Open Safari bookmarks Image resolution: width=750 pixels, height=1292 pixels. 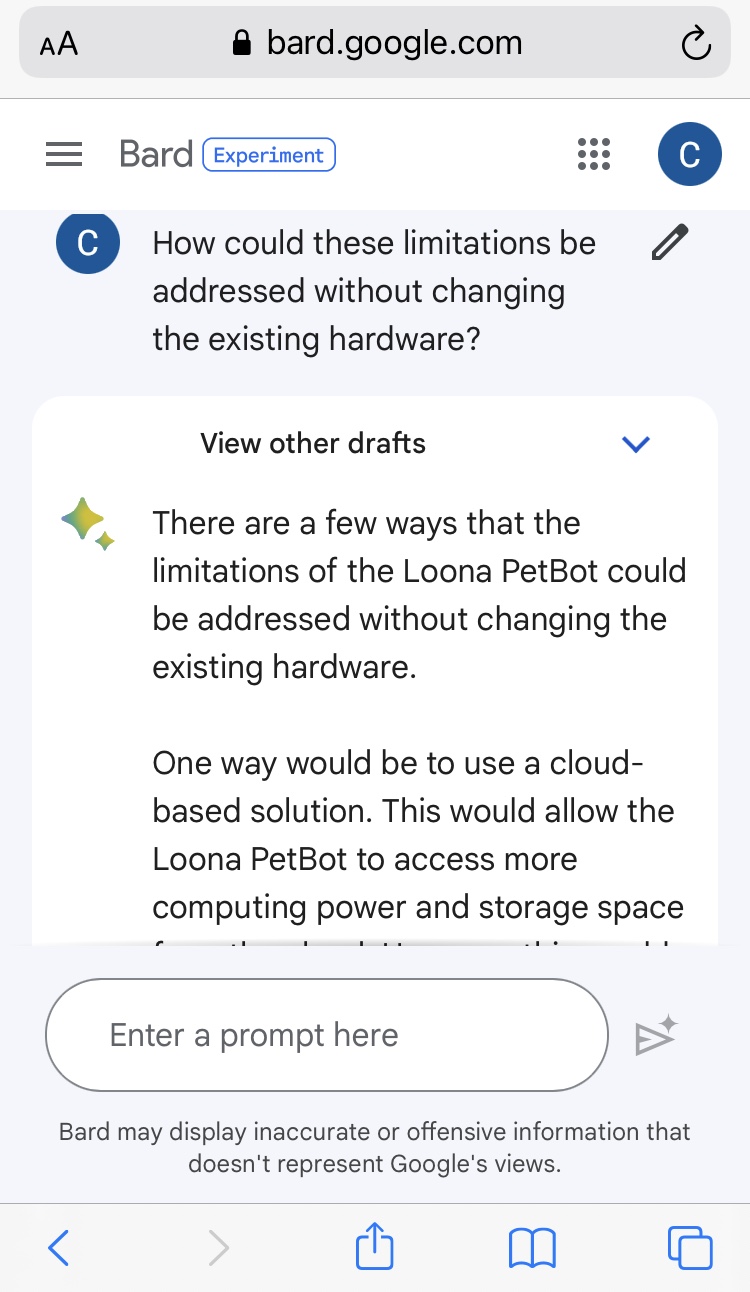532,1248
